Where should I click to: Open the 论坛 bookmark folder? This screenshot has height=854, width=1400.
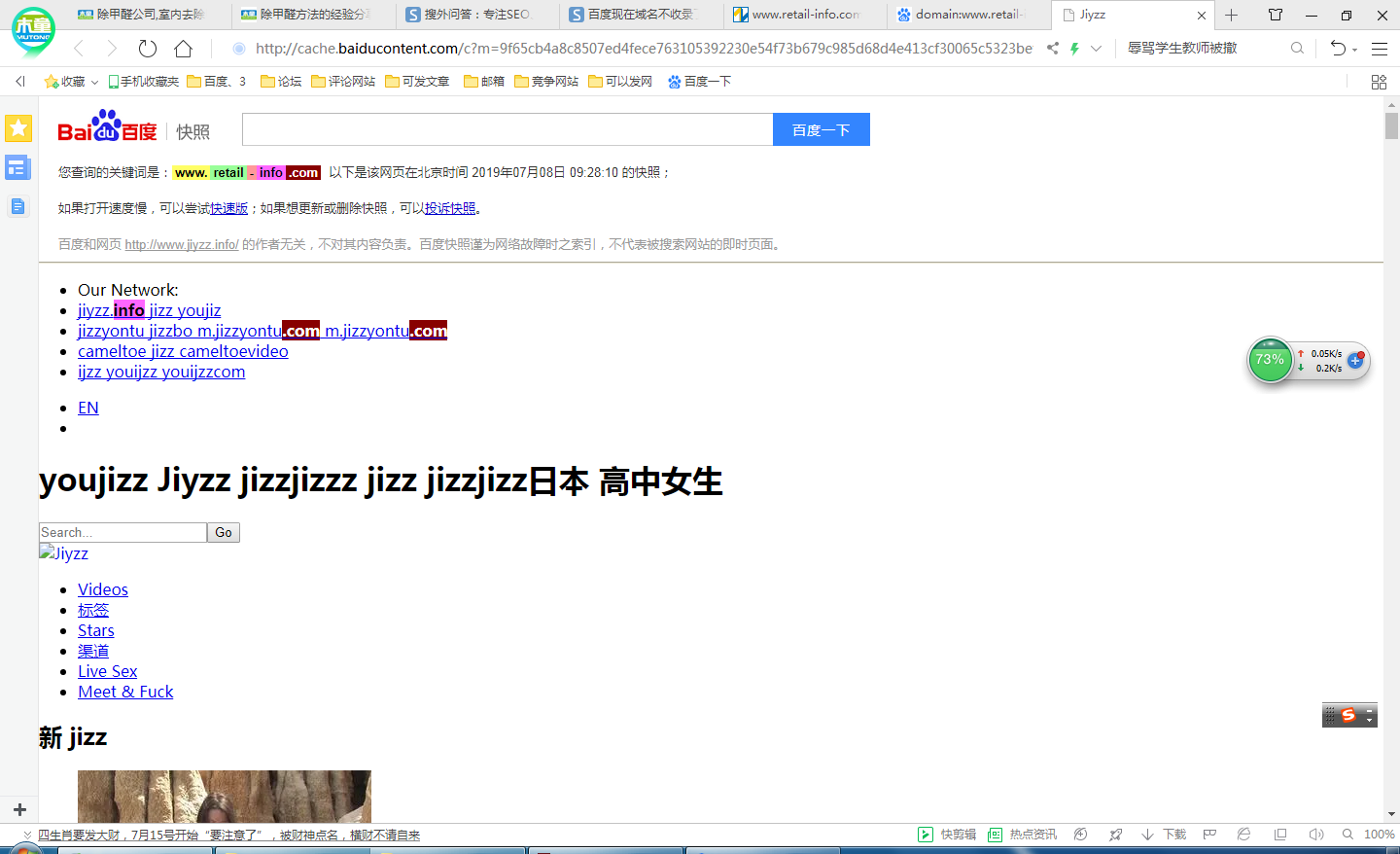(x=281, y=82)
